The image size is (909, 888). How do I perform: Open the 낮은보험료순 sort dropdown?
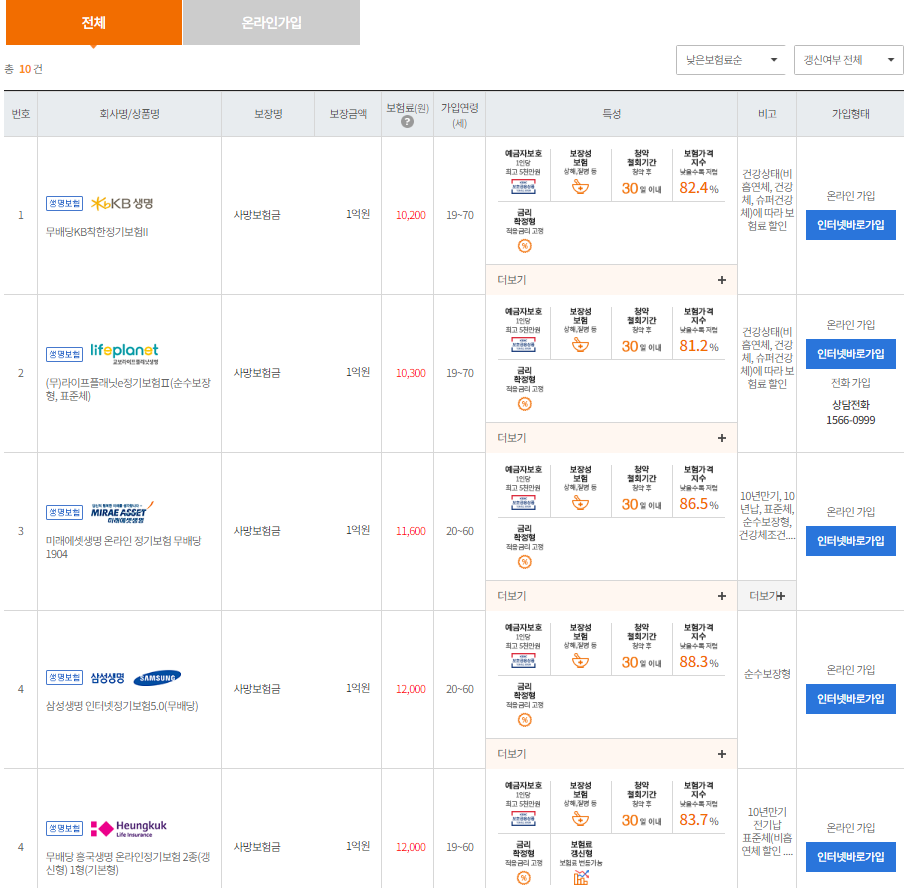tap(730, 60)
